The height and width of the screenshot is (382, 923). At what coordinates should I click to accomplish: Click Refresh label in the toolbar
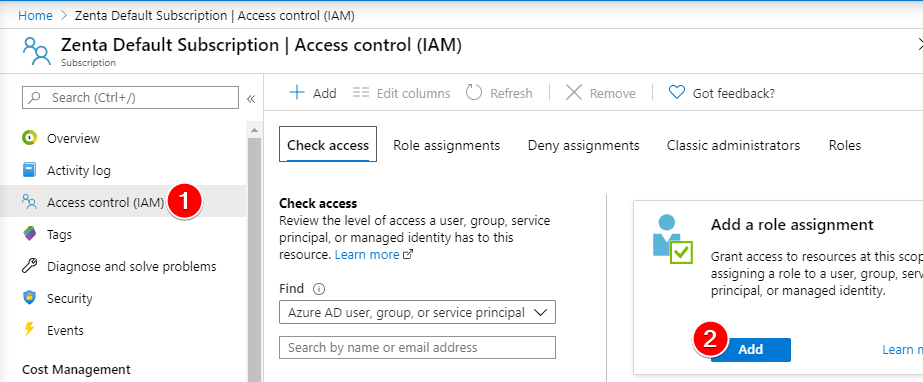511,93
